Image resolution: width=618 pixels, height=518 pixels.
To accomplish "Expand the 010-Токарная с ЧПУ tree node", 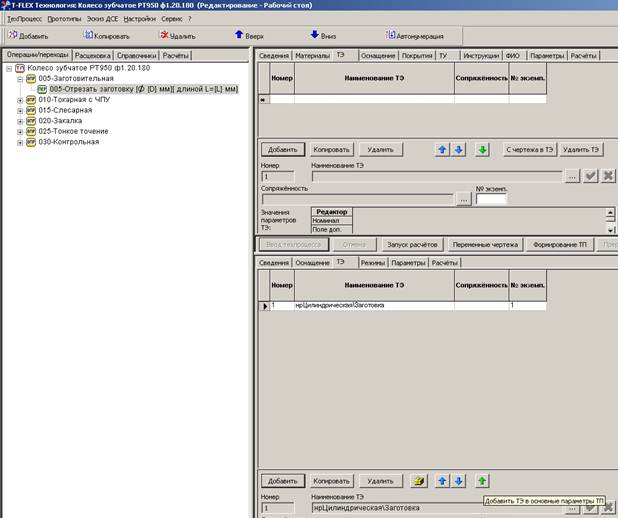I will [20, 100].
